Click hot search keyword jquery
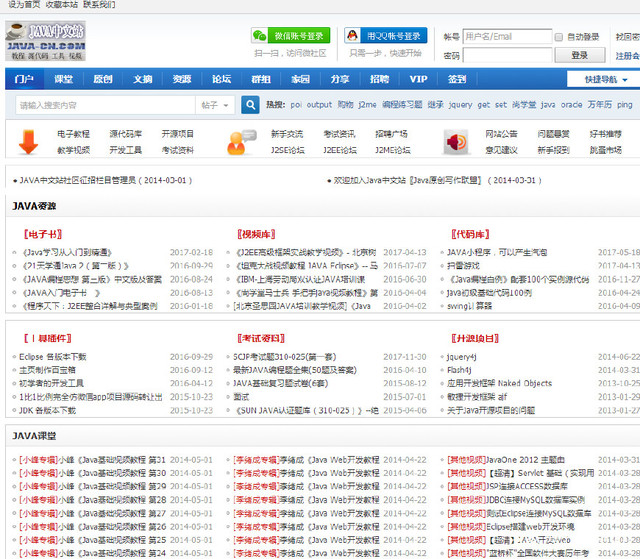Image resolution: width=640 pixels, height=559 pixels. tap(460, 105)
